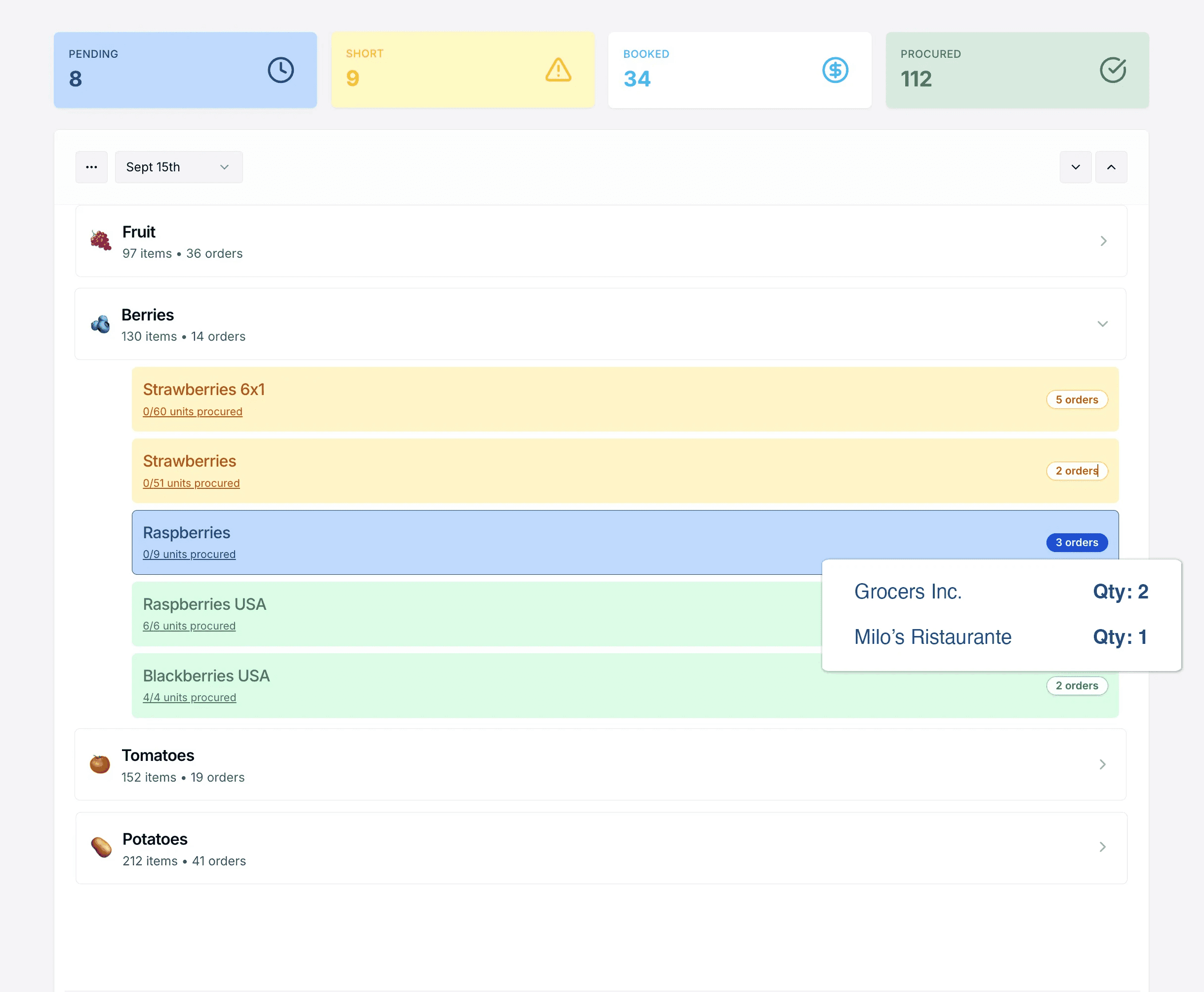Click the Short warning triangle icon
This screenshot has width=1204, height=992.
[558, 70]
